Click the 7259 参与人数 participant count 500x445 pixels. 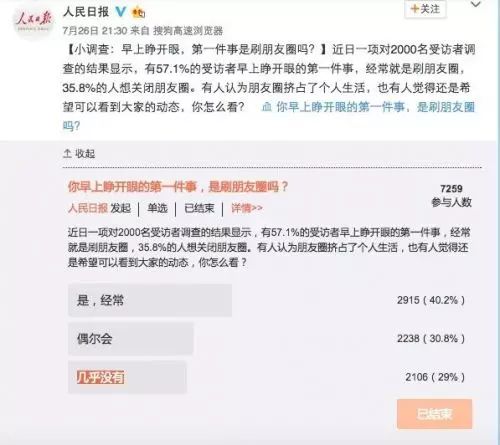451,195
